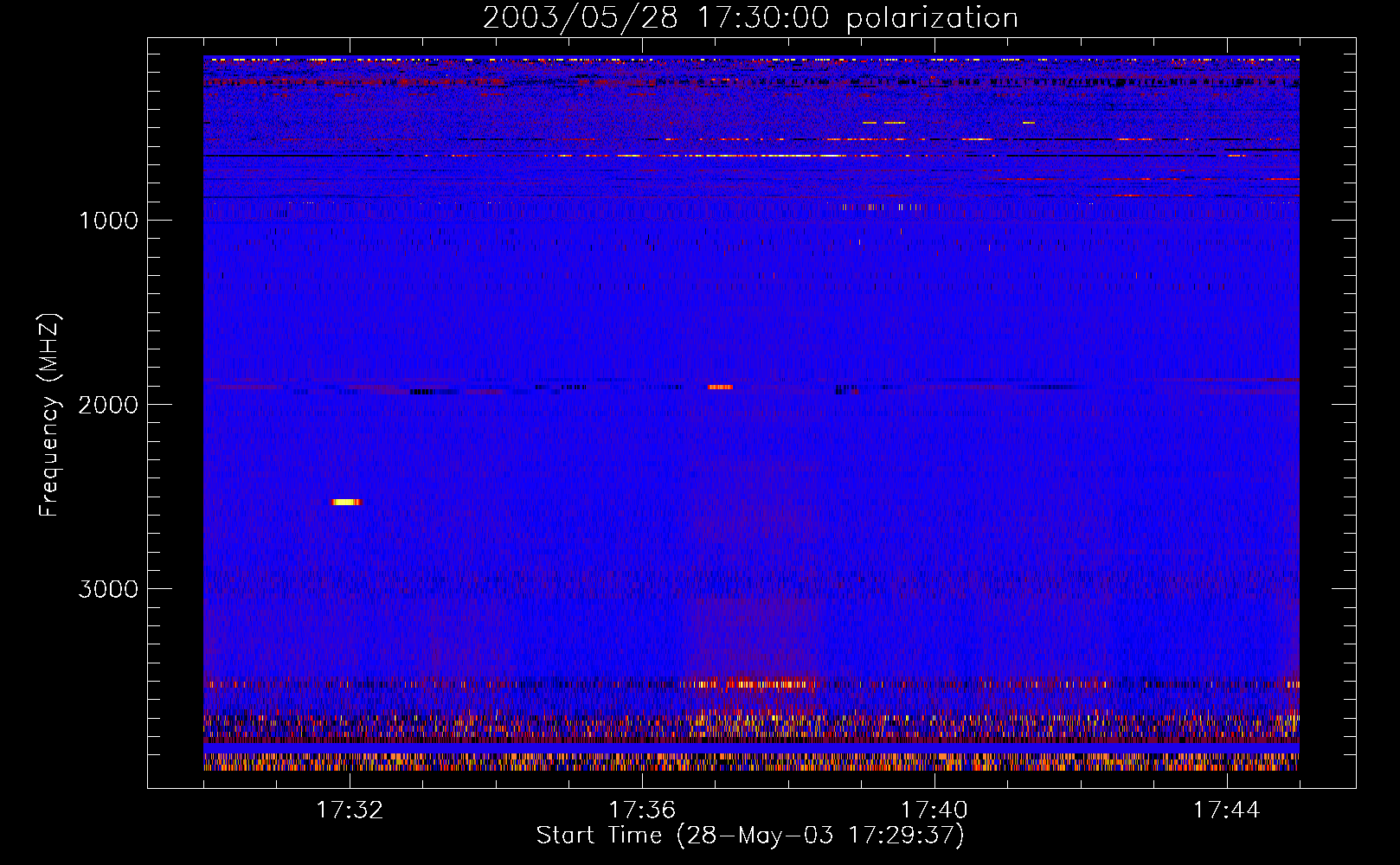This screenshot has height=865, width=1400.
Task: Click the plot title '2003/05/28 17:30:00 polarization'
Action: (750, 17)
